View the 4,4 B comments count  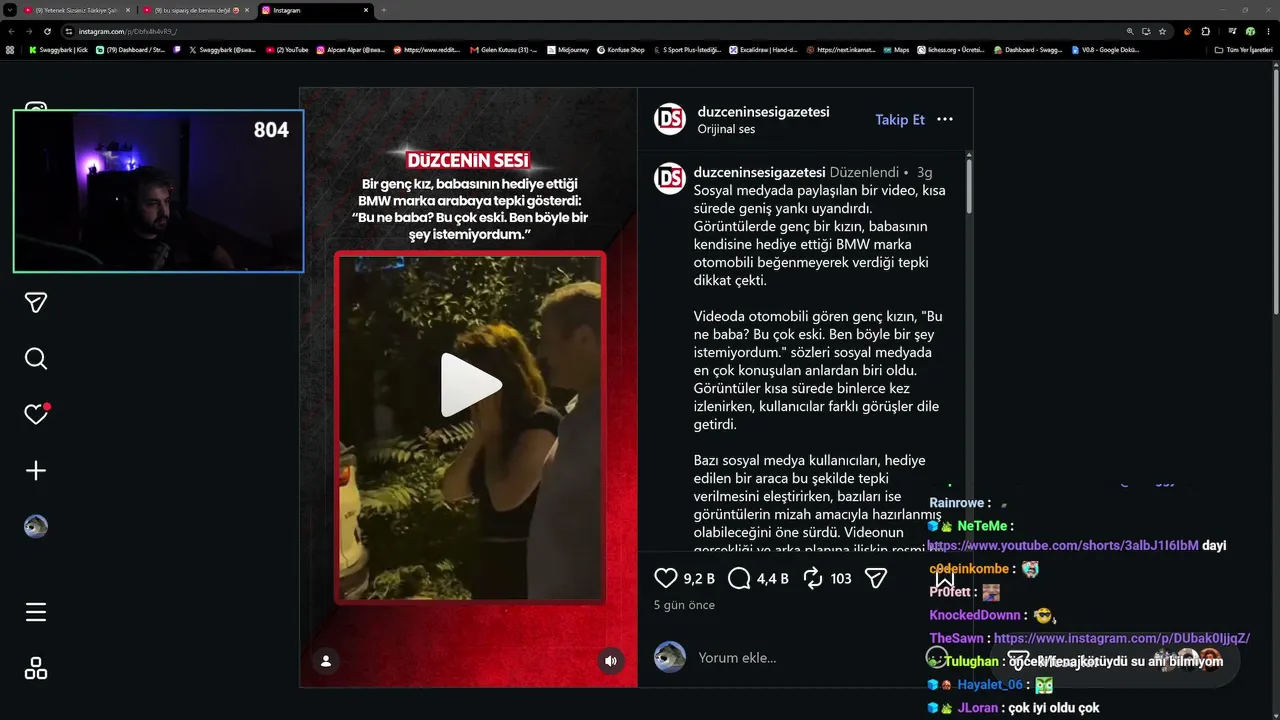tap(773, 579)
